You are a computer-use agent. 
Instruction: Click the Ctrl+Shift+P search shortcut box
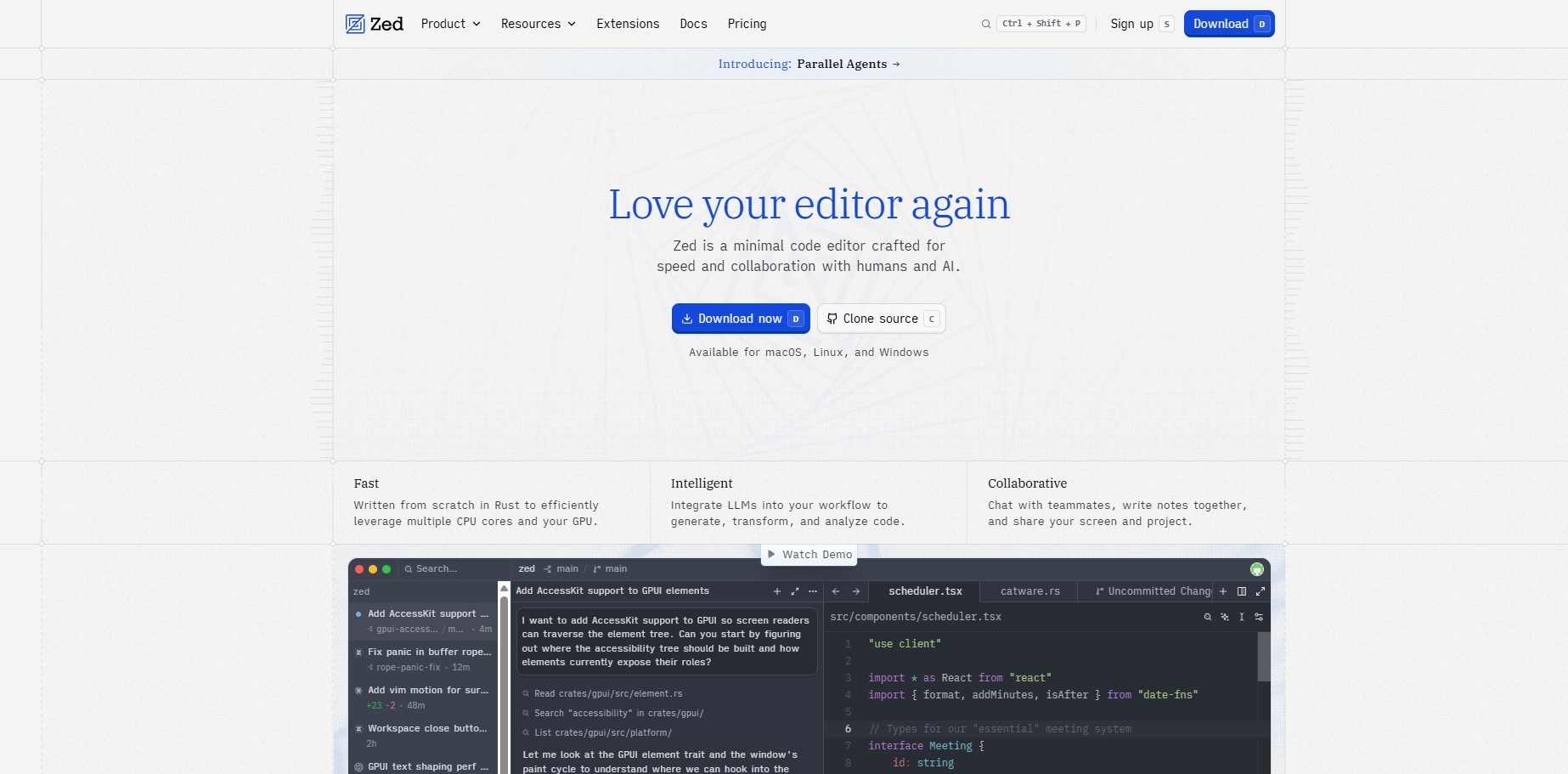click(x=1041, y=24)
